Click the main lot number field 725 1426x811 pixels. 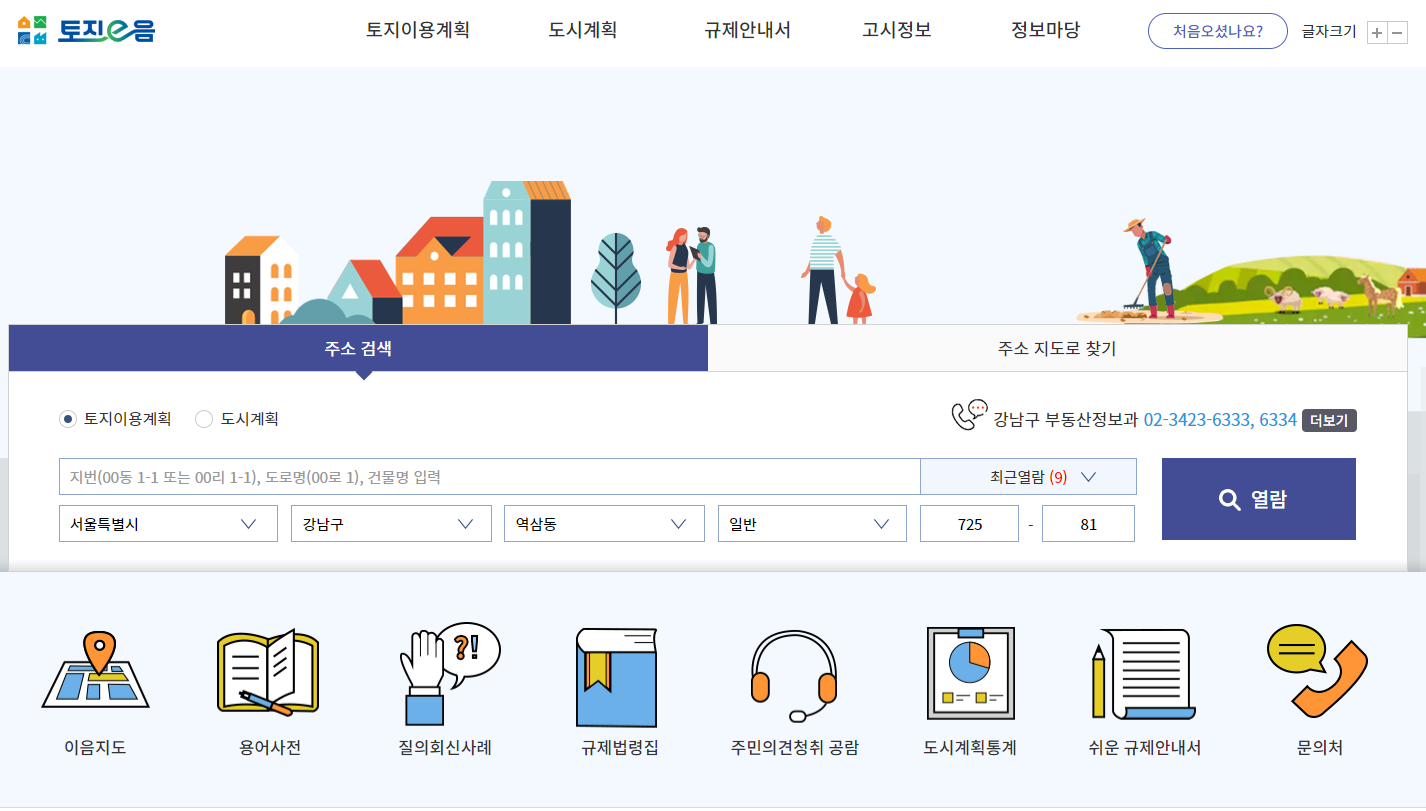969,524
